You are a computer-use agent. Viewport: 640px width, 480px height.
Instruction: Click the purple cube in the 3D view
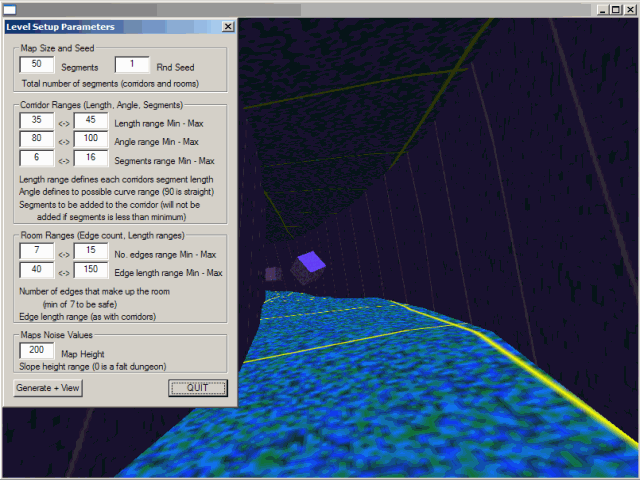coord(308,267)
